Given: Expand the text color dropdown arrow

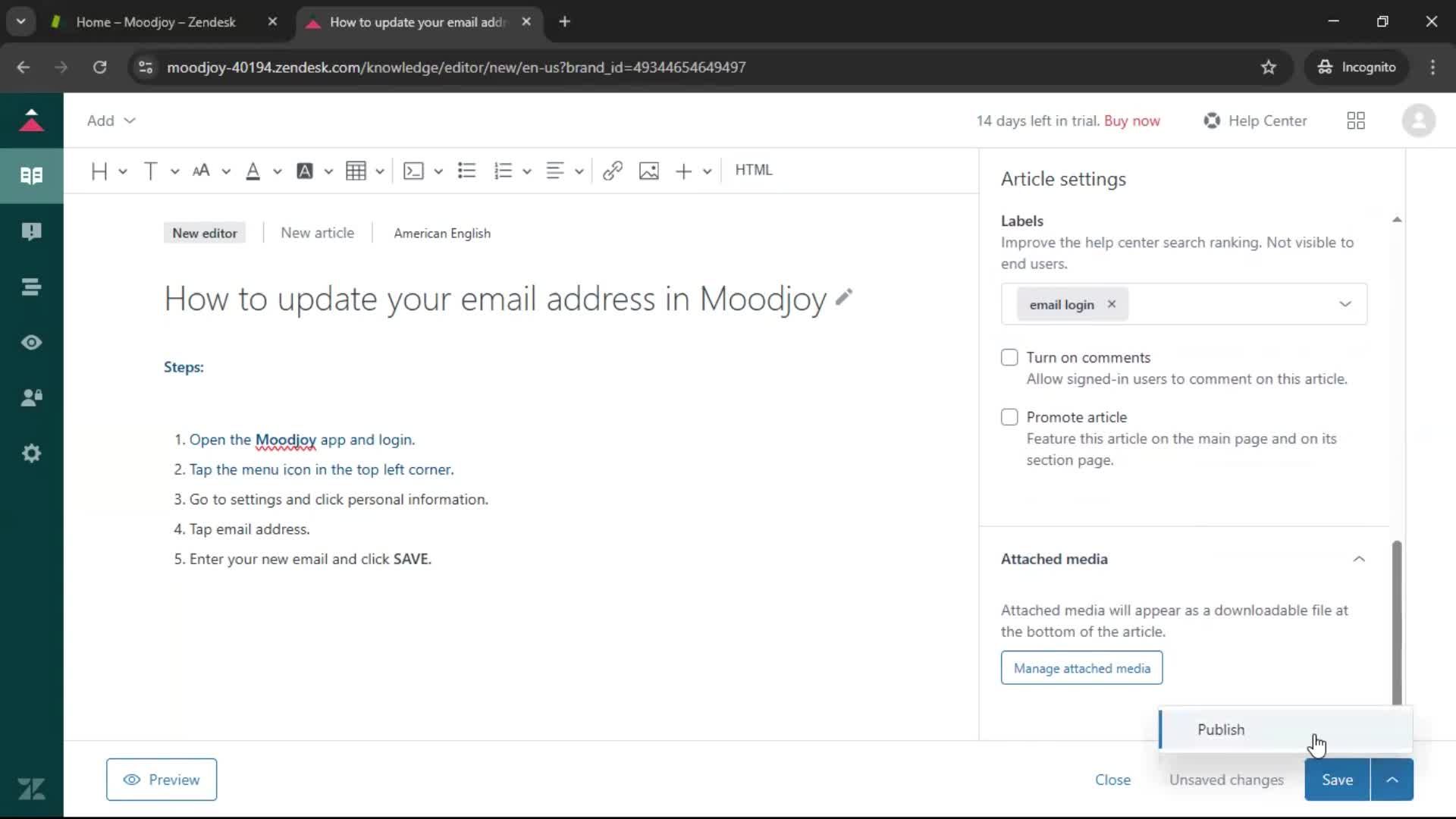Looking at the screenshot, I should click(278, 171).
